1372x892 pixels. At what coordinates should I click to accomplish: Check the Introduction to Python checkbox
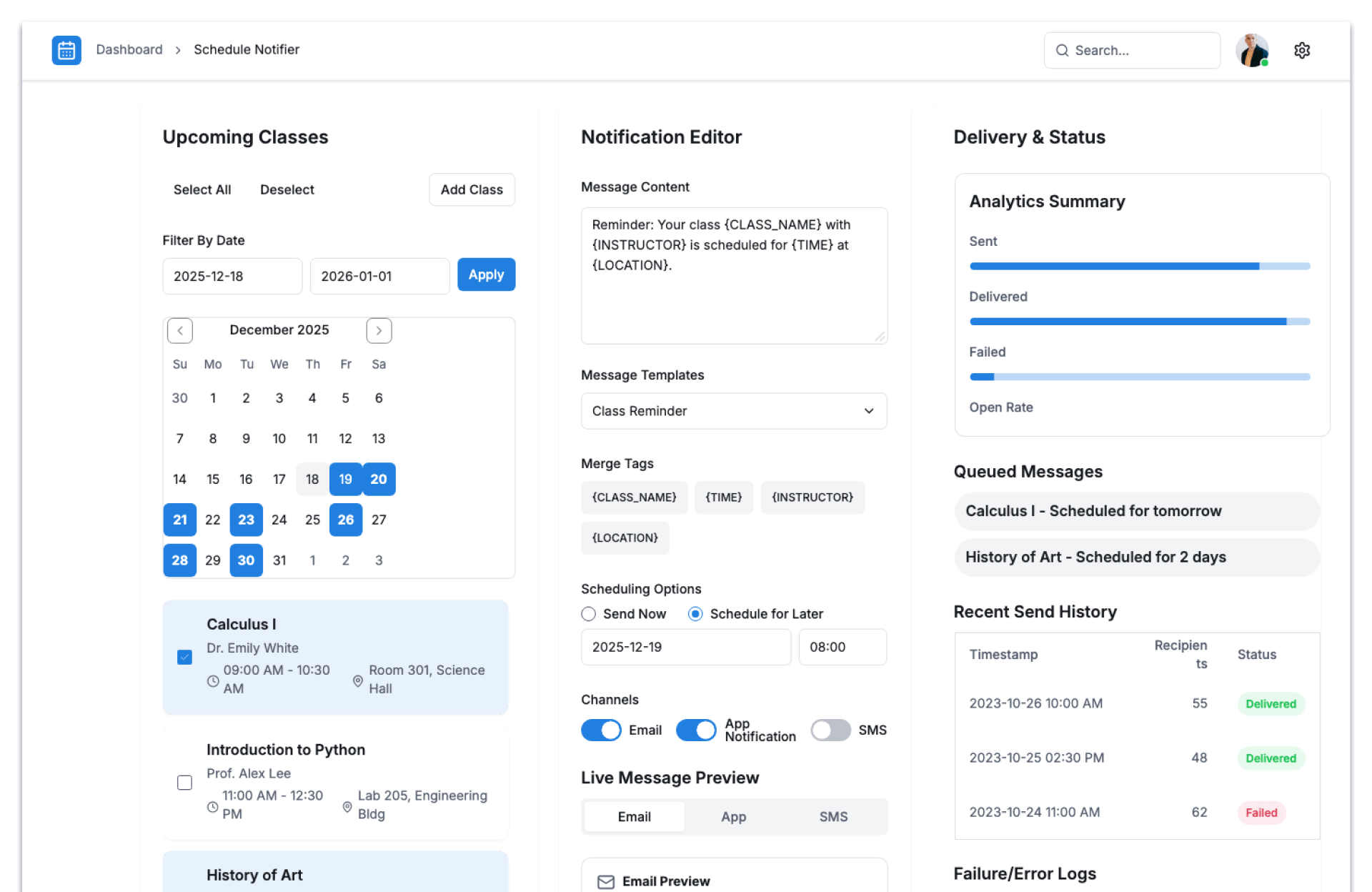(x=184, y=783)
